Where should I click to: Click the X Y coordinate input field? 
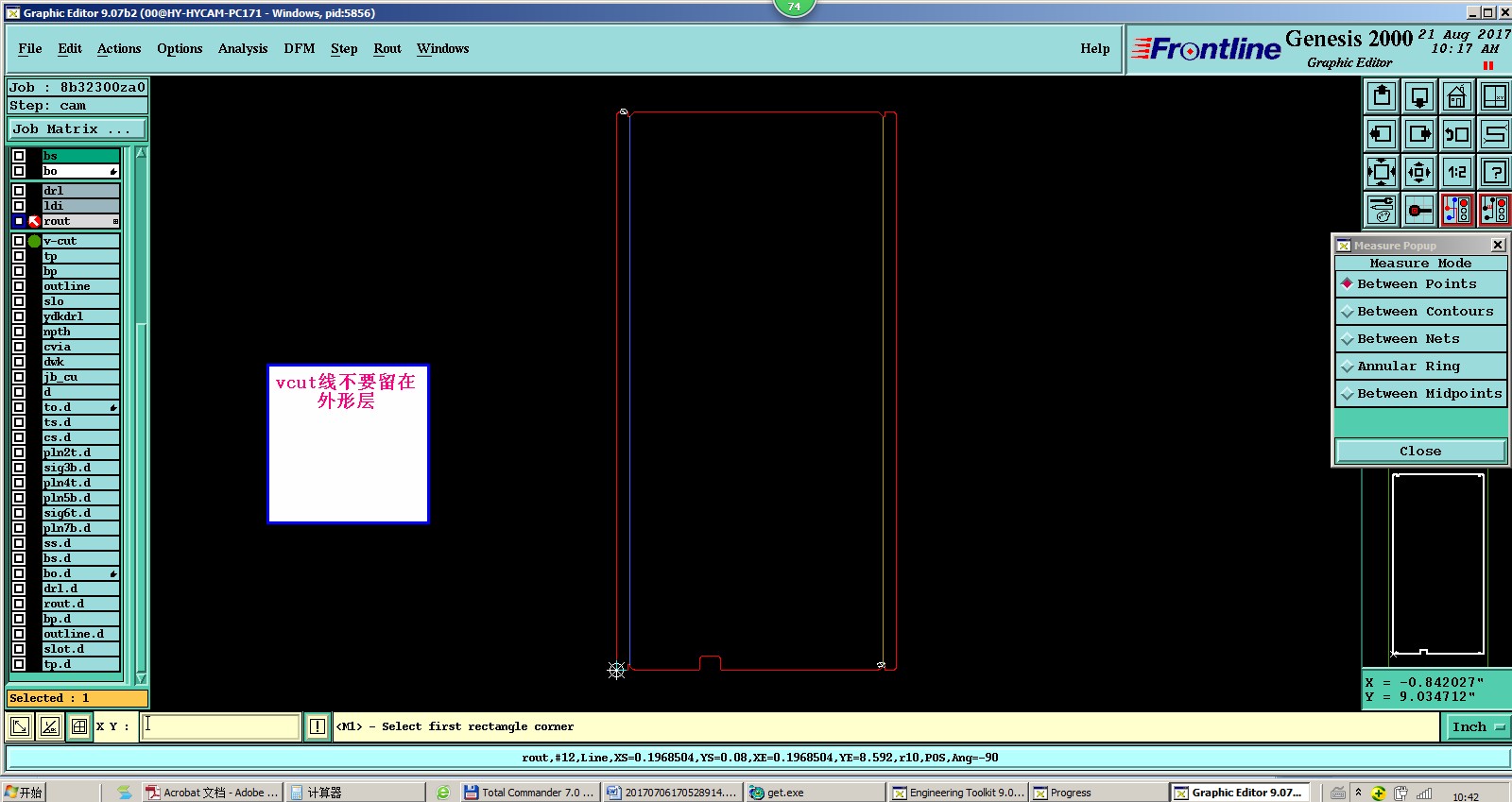tap(221, 726)
